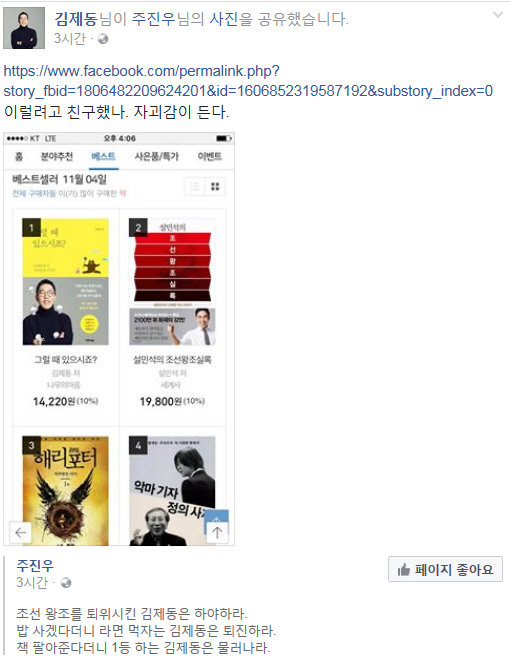Click the 사진 shared photo link
The height and width of the screenshot is (657, 510).
click(223, 19)
